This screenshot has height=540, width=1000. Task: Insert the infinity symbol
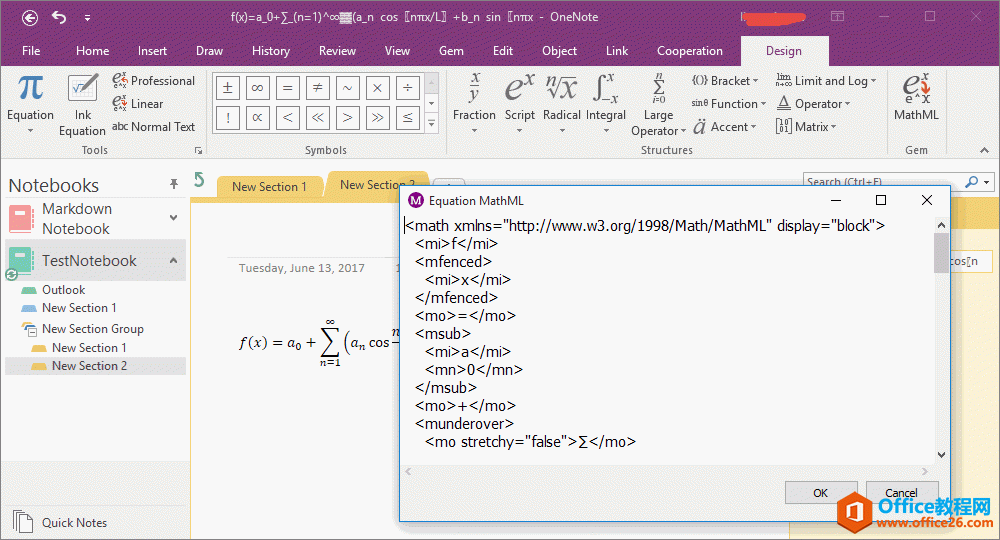(x=258, y=87)
